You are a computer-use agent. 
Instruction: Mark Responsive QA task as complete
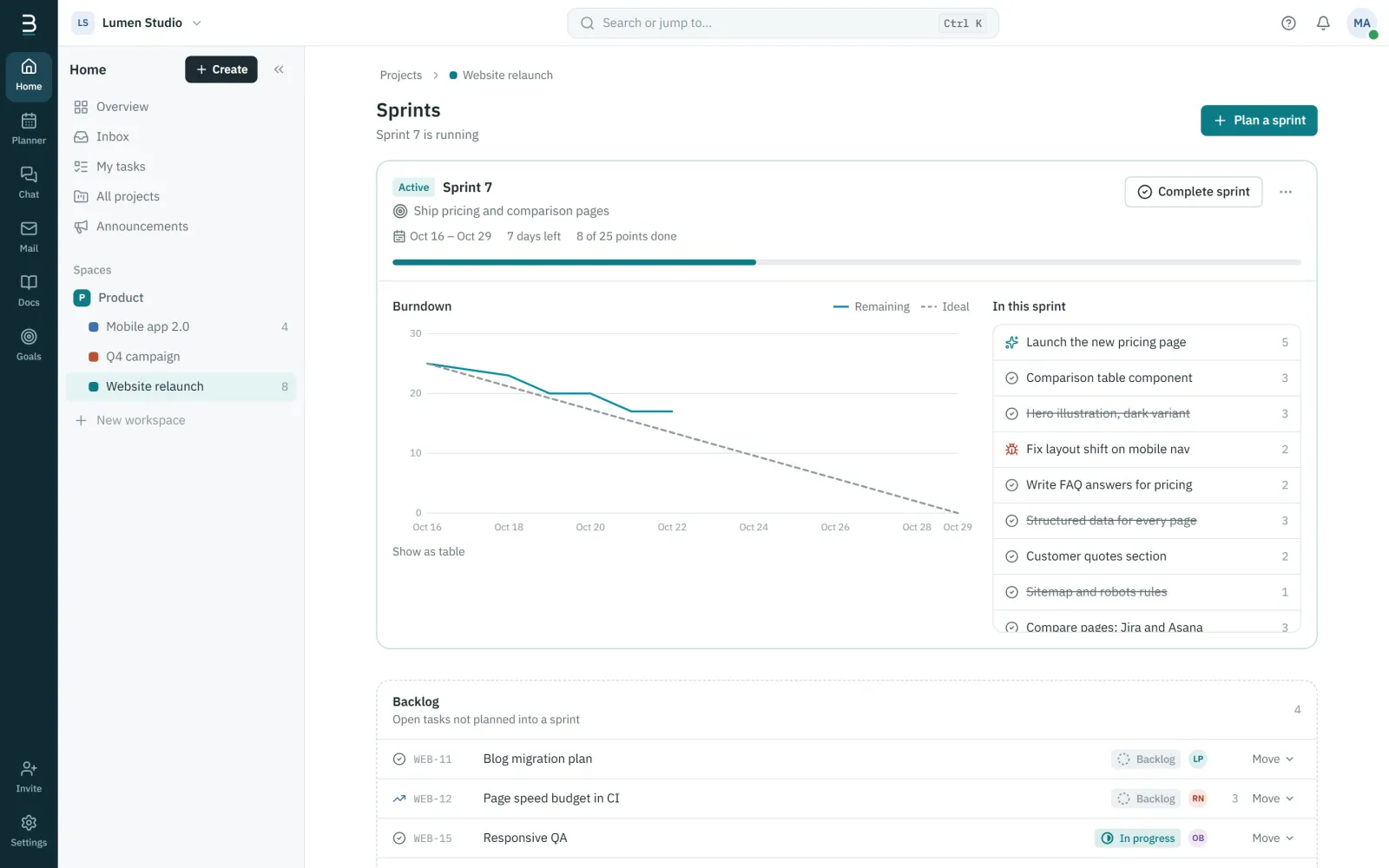[399, 838]
